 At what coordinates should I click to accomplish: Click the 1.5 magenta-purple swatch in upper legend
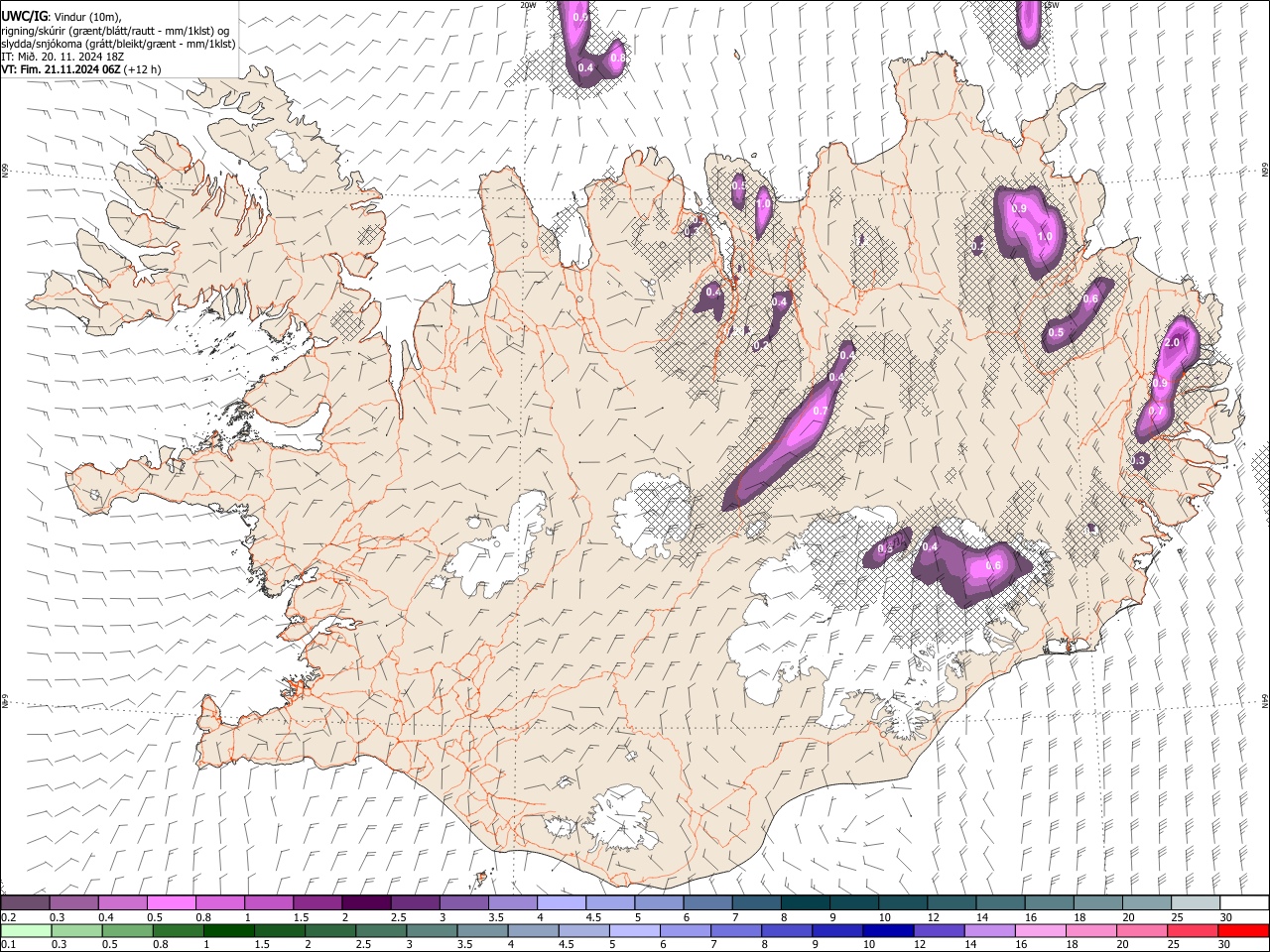(317, 903)
